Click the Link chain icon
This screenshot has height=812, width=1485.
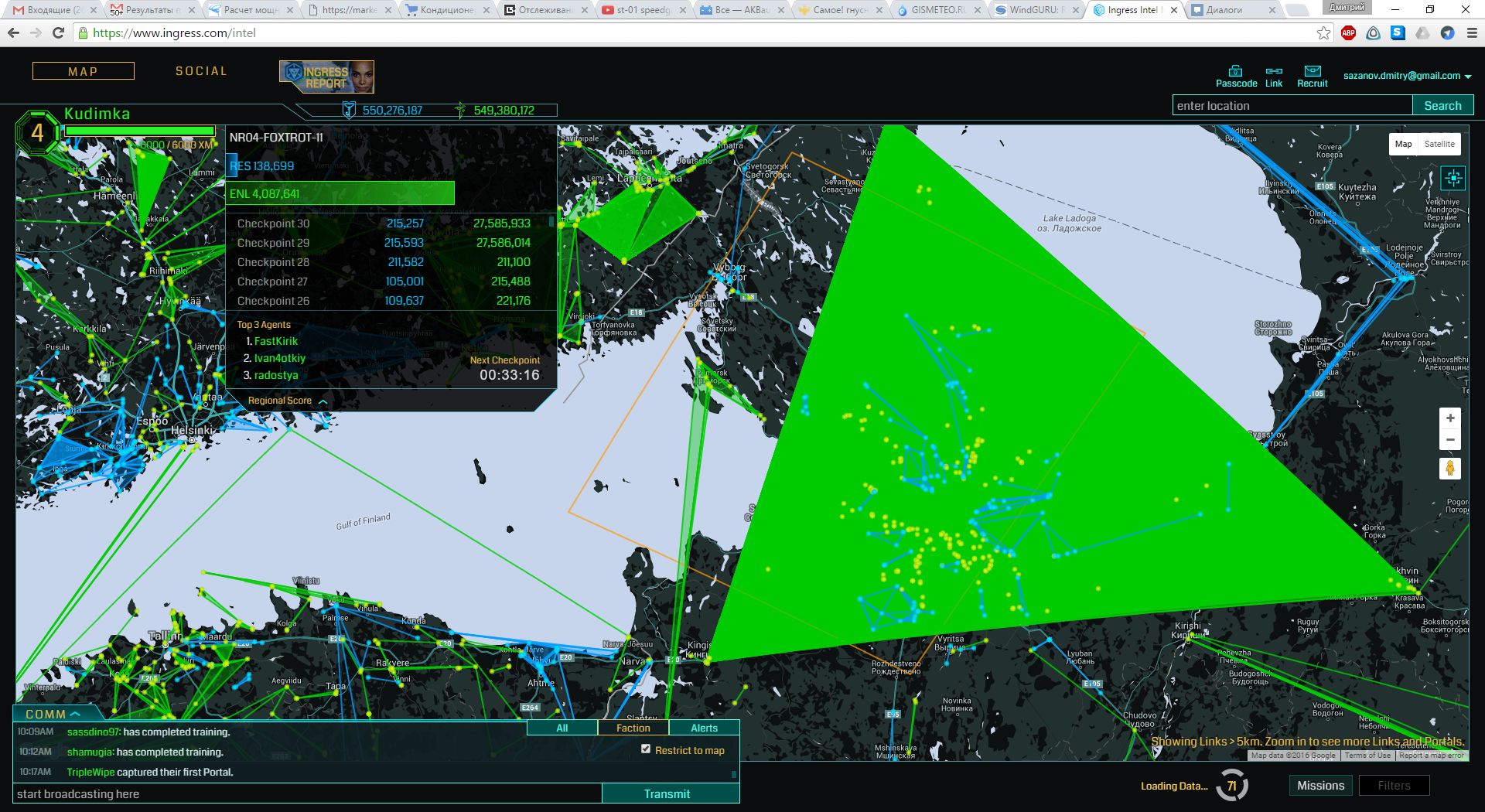coord(1273,70)
